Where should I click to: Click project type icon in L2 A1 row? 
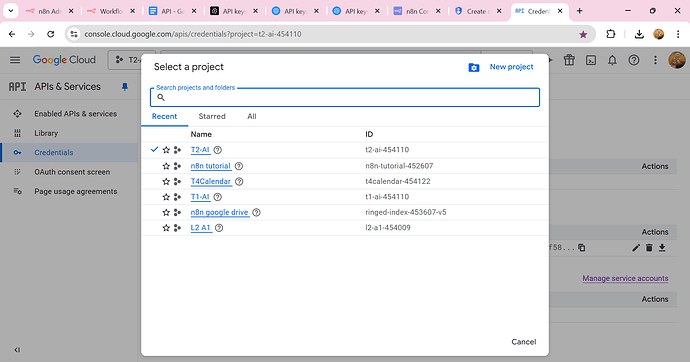(x=177, y=228)
